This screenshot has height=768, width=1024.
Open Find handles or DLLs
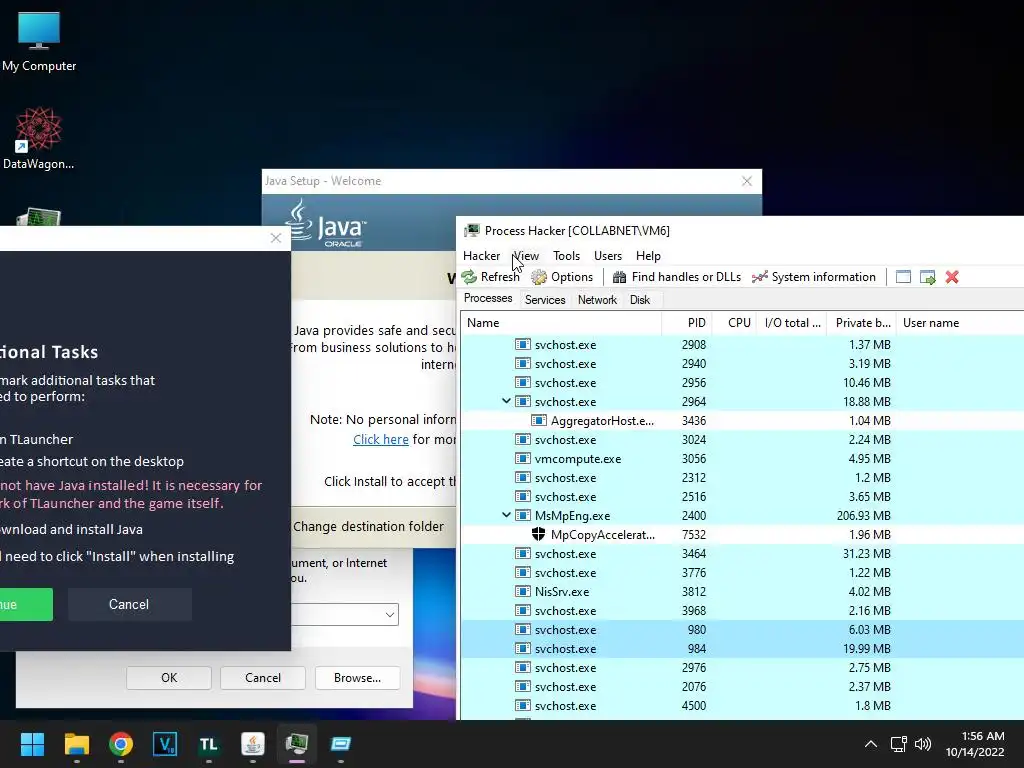click(x=677, y=277)
